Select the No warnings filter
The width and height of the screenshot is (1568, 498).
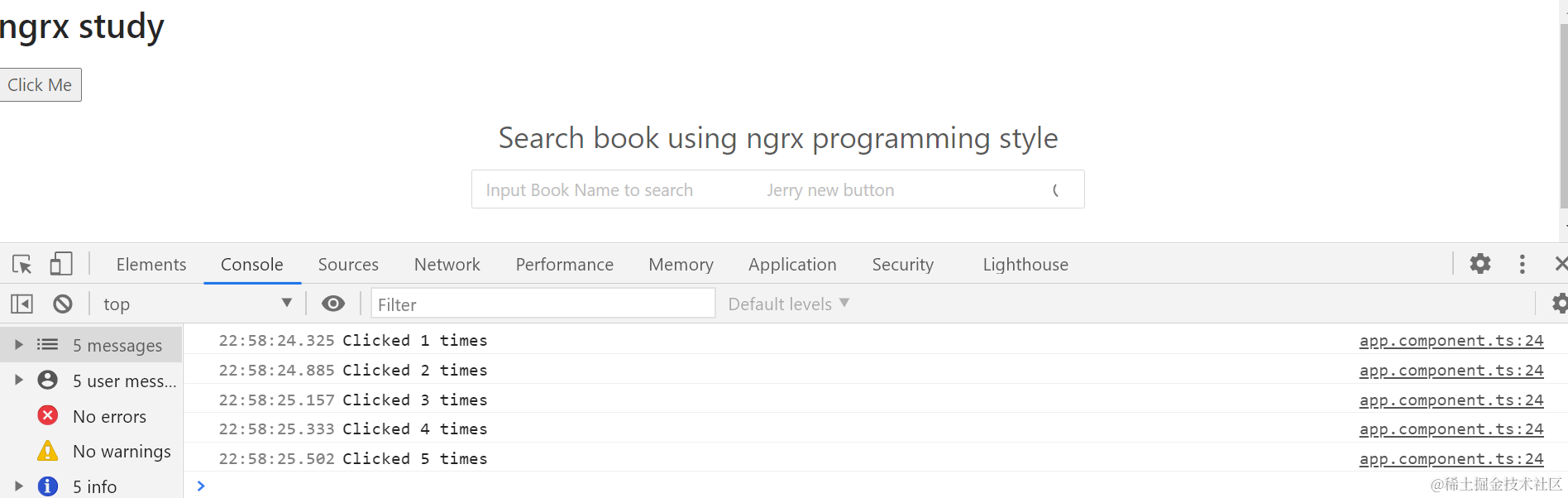(121, 452)
